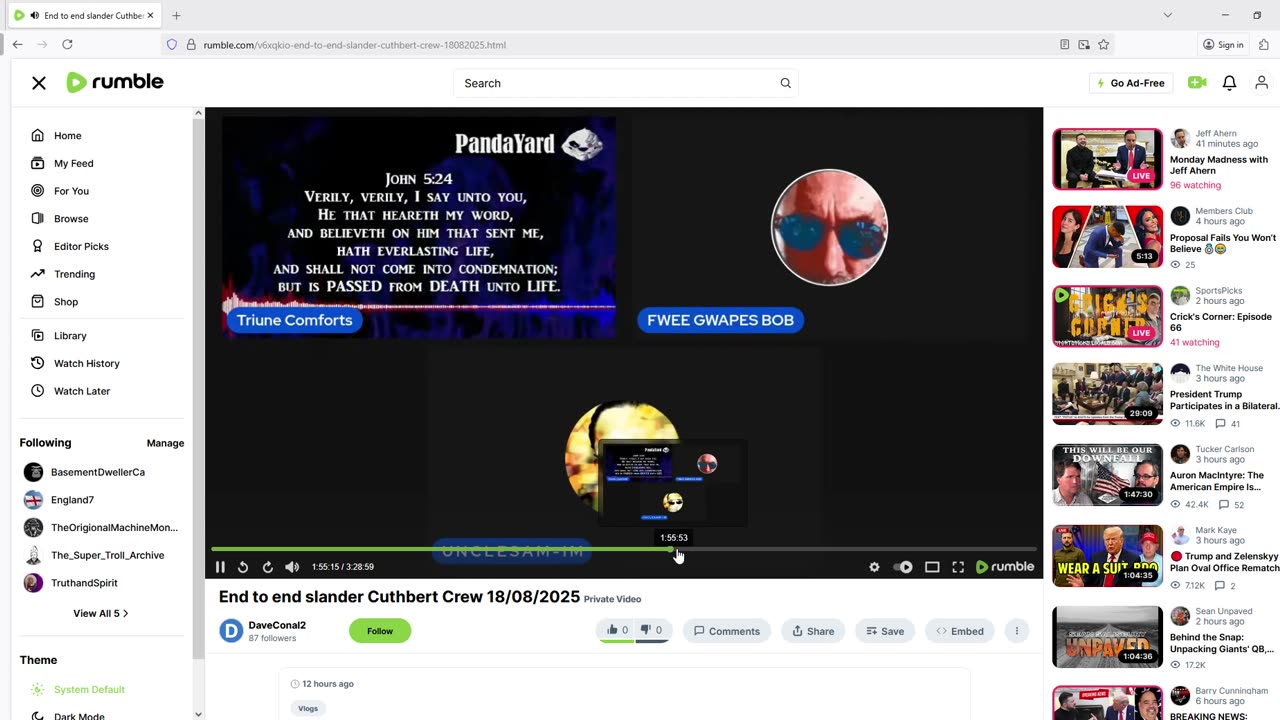Open the player settings gear
Image resolution: width=1280 pixels, height=720 pixels.
coord(874,567)
